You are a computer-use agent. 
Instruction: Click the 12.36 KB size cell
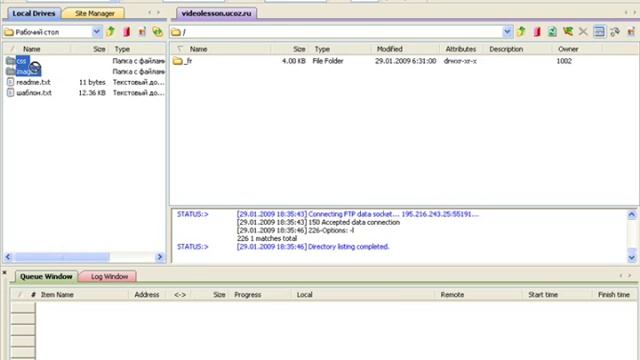pyautogui.click(x=92, y=93)
